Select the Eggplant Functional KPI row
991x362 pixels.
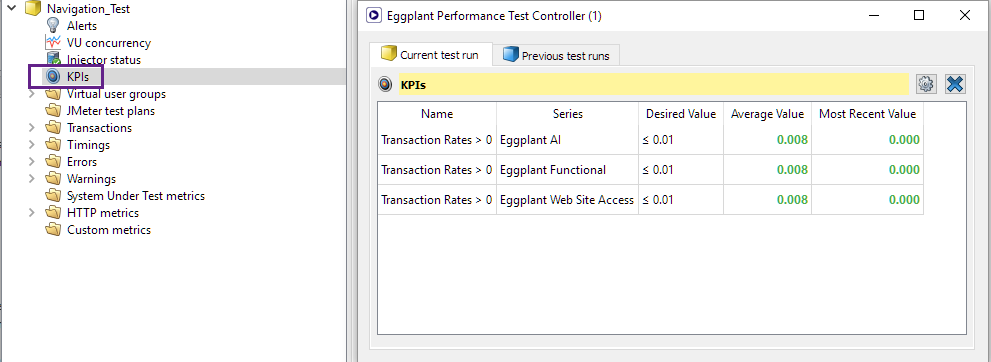[x=650, y=170]
